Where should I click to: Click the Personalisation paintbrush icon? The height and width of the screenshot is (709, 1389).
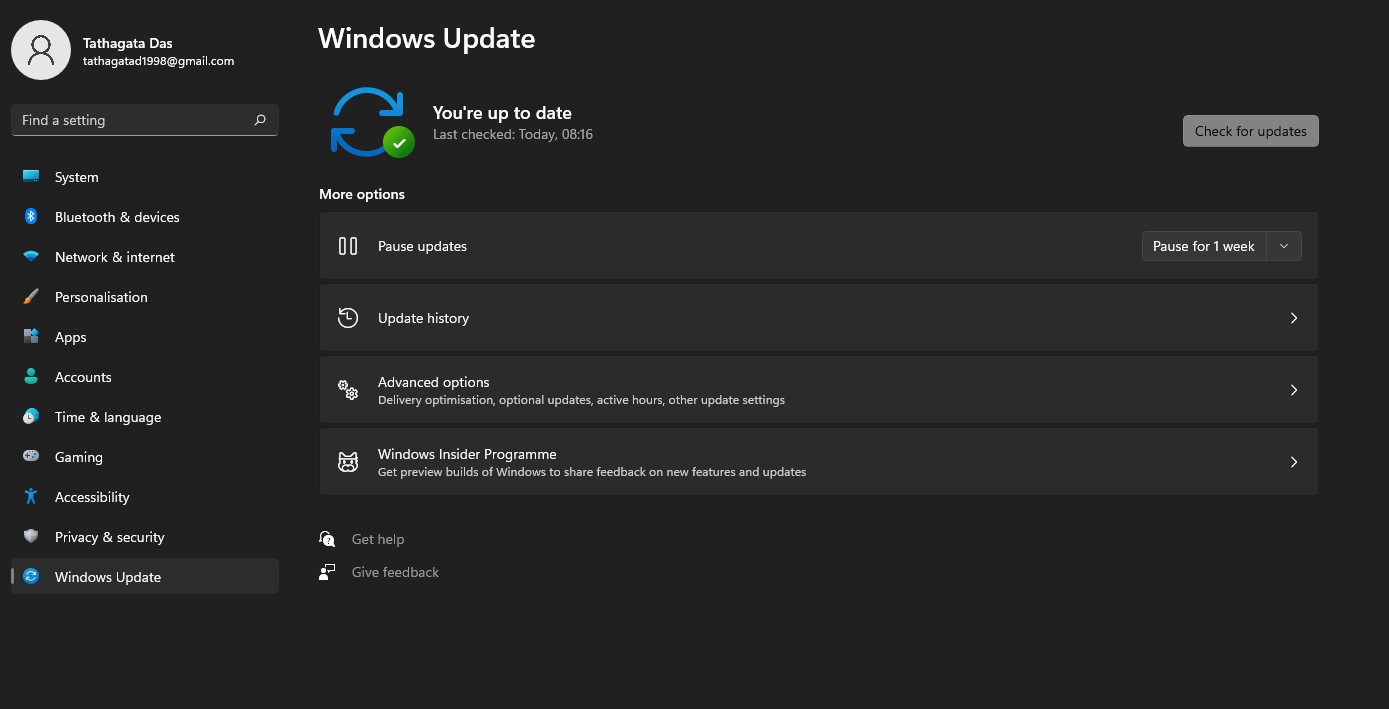[x=31, y=297]
